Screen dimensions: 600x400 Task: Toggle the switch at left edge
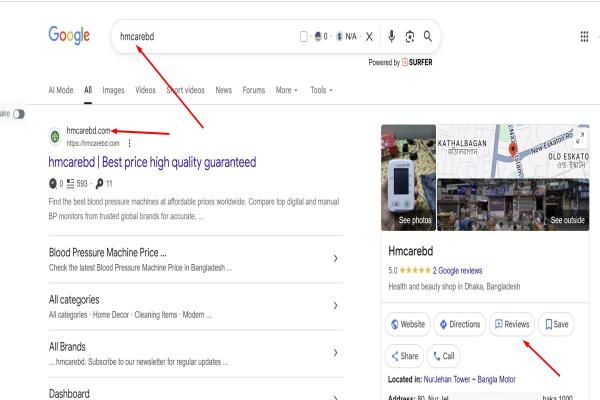tap(19, 114)
